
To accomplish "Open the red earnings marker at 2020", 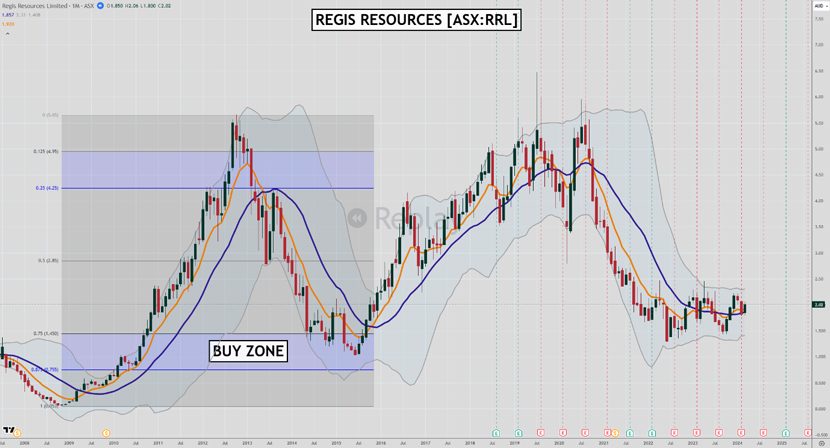I will point(563,433).
